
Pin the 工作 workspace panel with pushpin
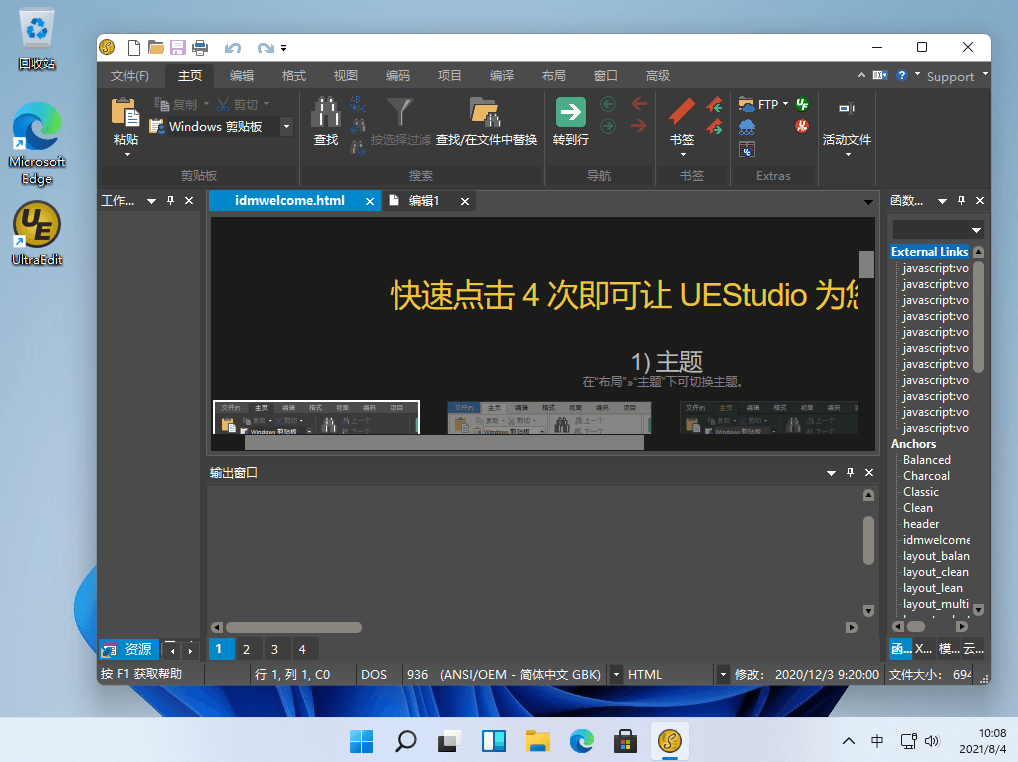pyautogui.click(x=170, y=201)
